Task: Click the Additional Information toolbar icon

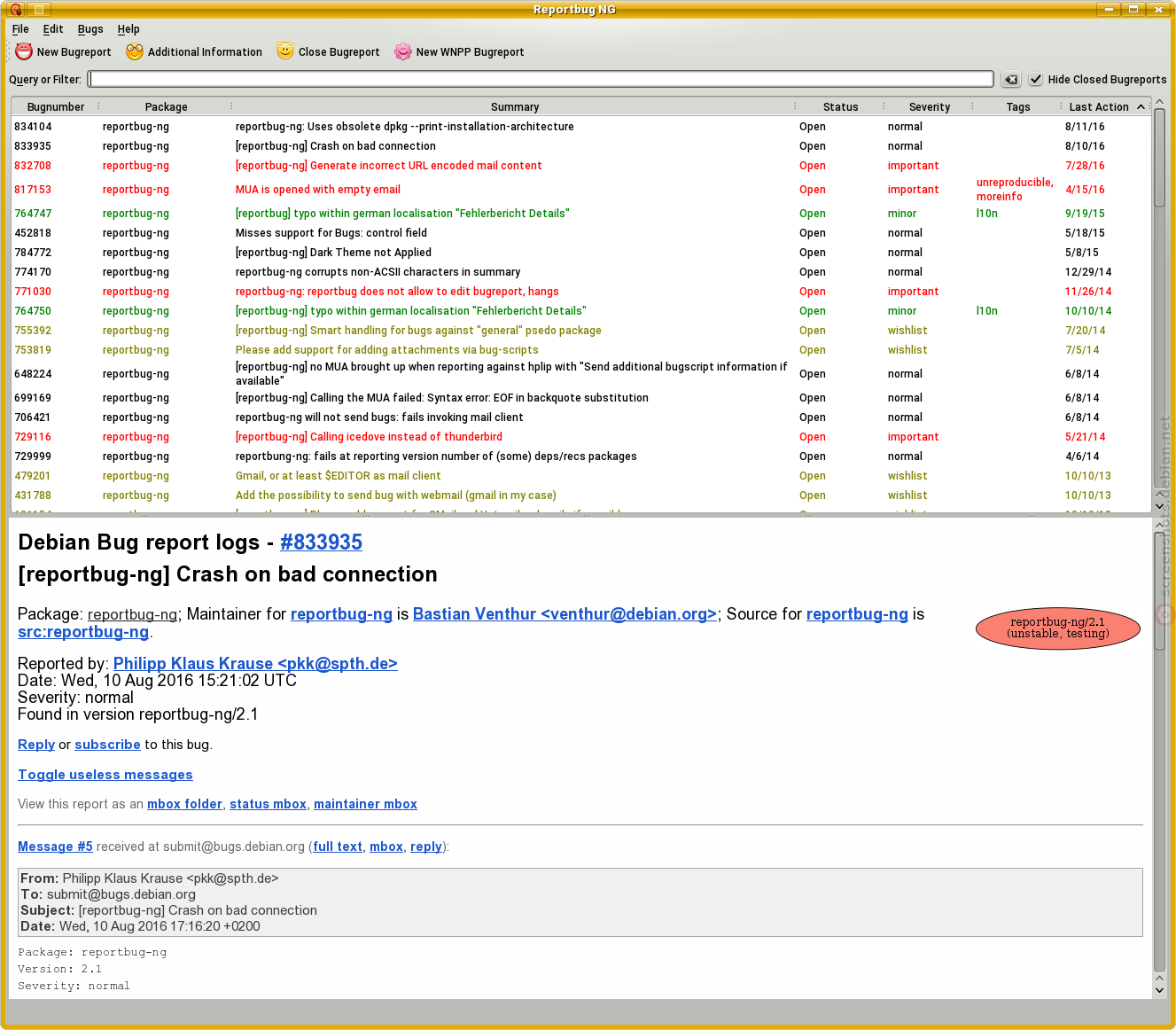Action: click(x=135, y=51)
